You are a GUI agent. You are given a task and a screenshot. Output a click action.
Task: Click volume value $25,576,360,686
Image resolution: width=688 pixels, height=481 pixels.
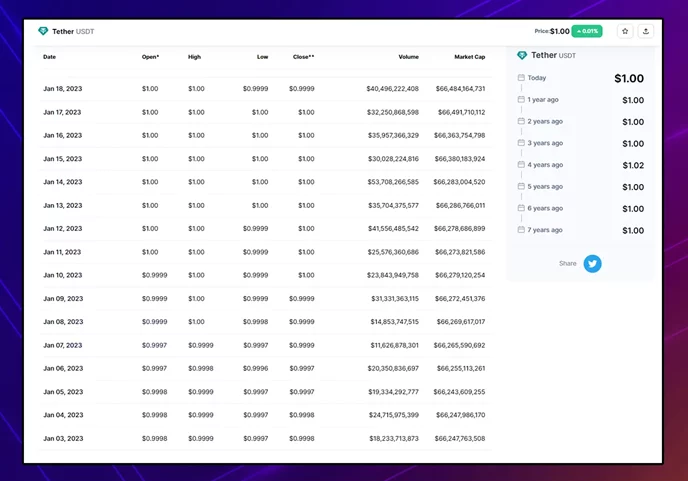pyautogui.click(x=393, y=252)
